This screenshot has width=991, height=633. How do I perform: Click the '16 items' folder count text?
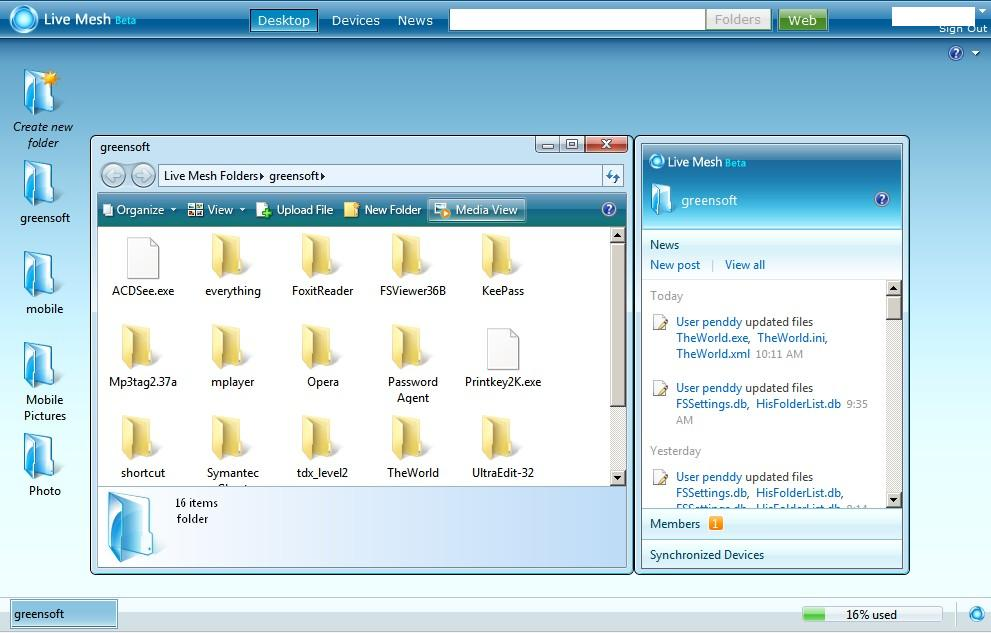coord(196,503)
